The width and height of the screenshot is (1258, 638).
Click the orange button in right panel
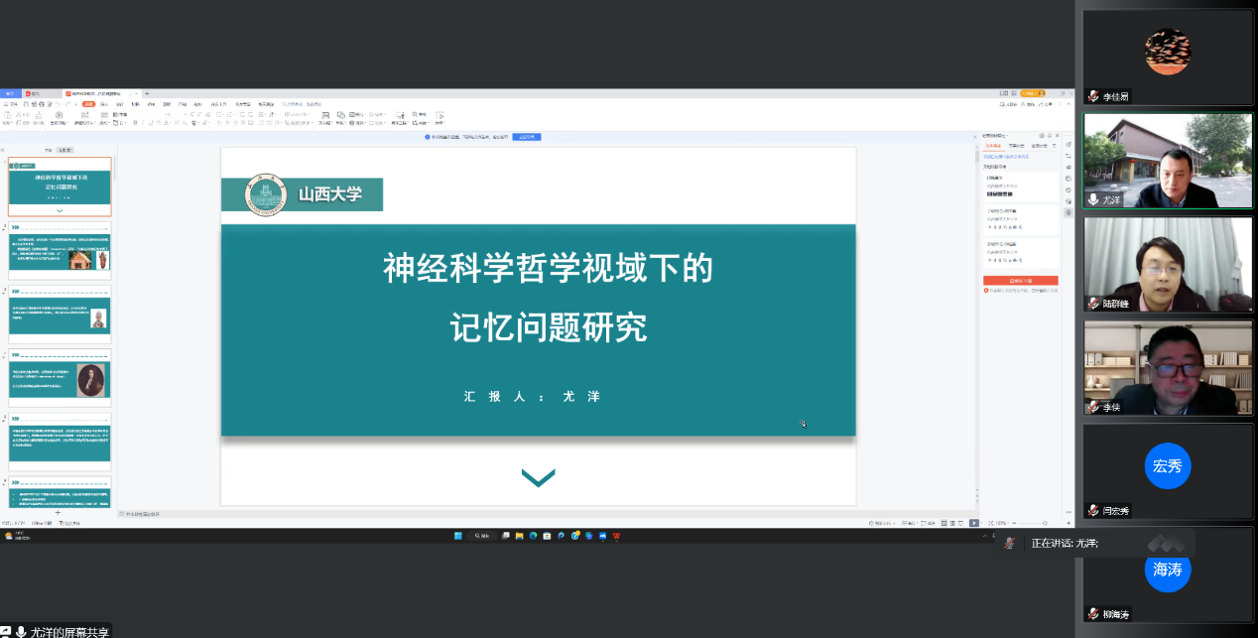tap(1020, 280)
